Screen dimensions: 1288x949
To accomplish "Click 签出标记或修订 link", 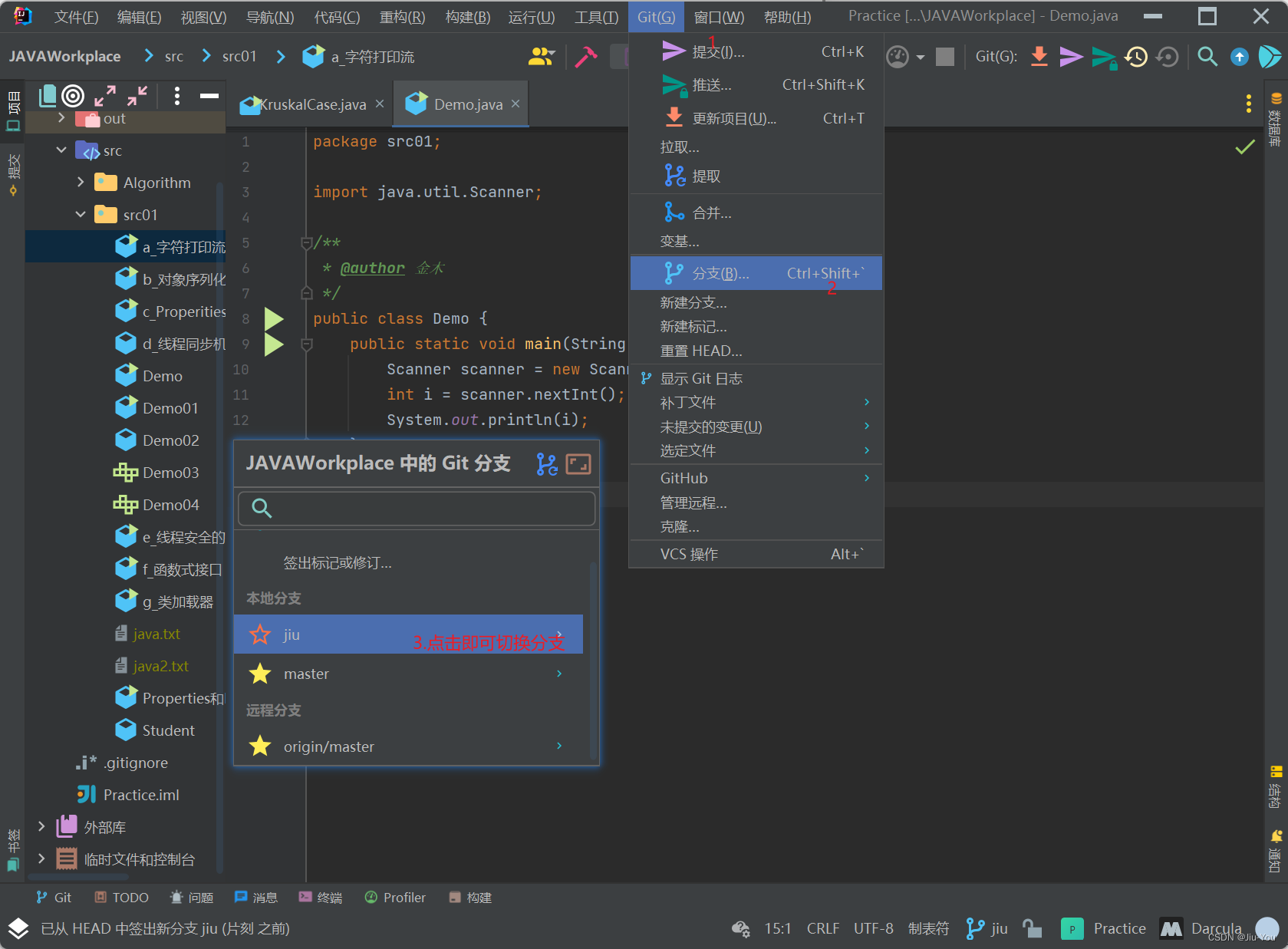I will 338,563.
